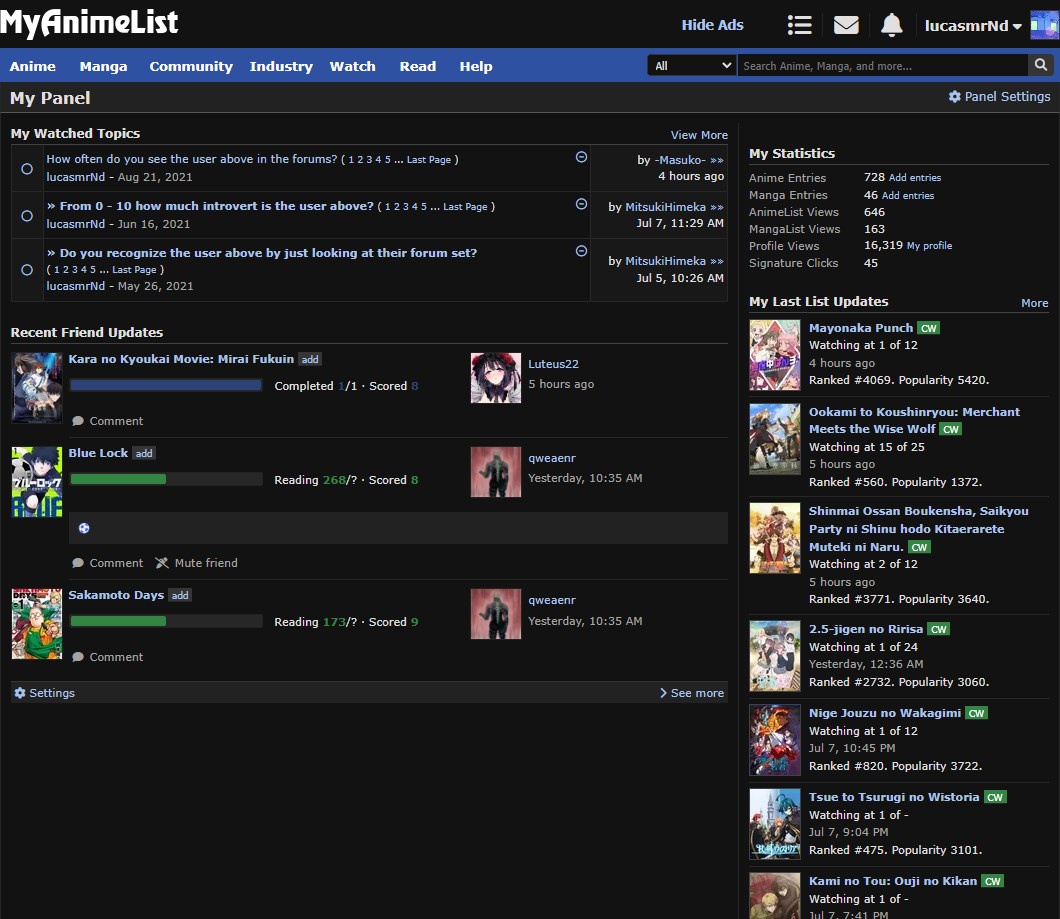
Task: Comment on Blue Lock update
Action: click(x=107, y=563)
